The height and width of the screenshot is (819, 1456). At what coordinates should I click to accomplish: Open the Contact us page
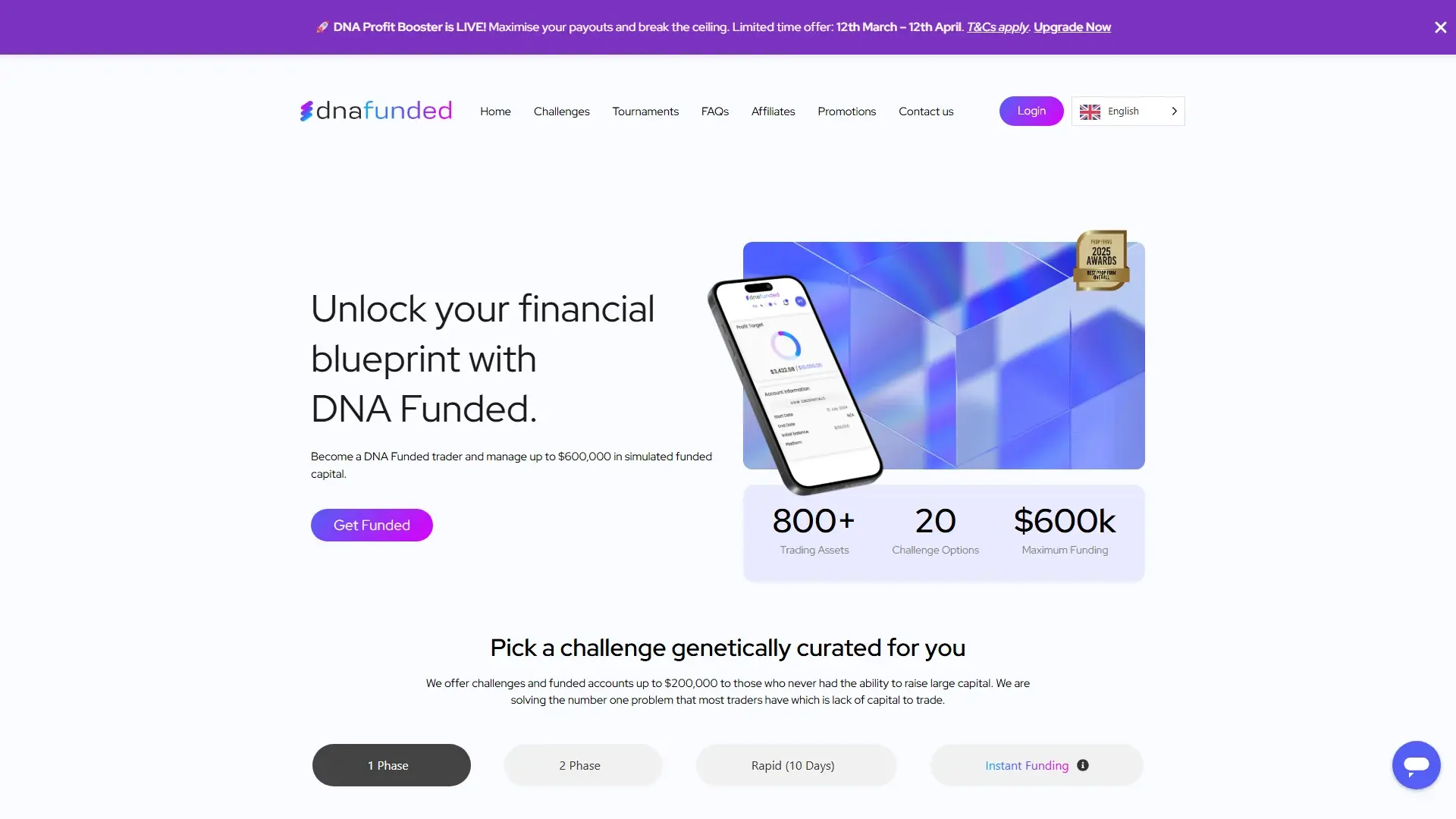pos(926,111)
